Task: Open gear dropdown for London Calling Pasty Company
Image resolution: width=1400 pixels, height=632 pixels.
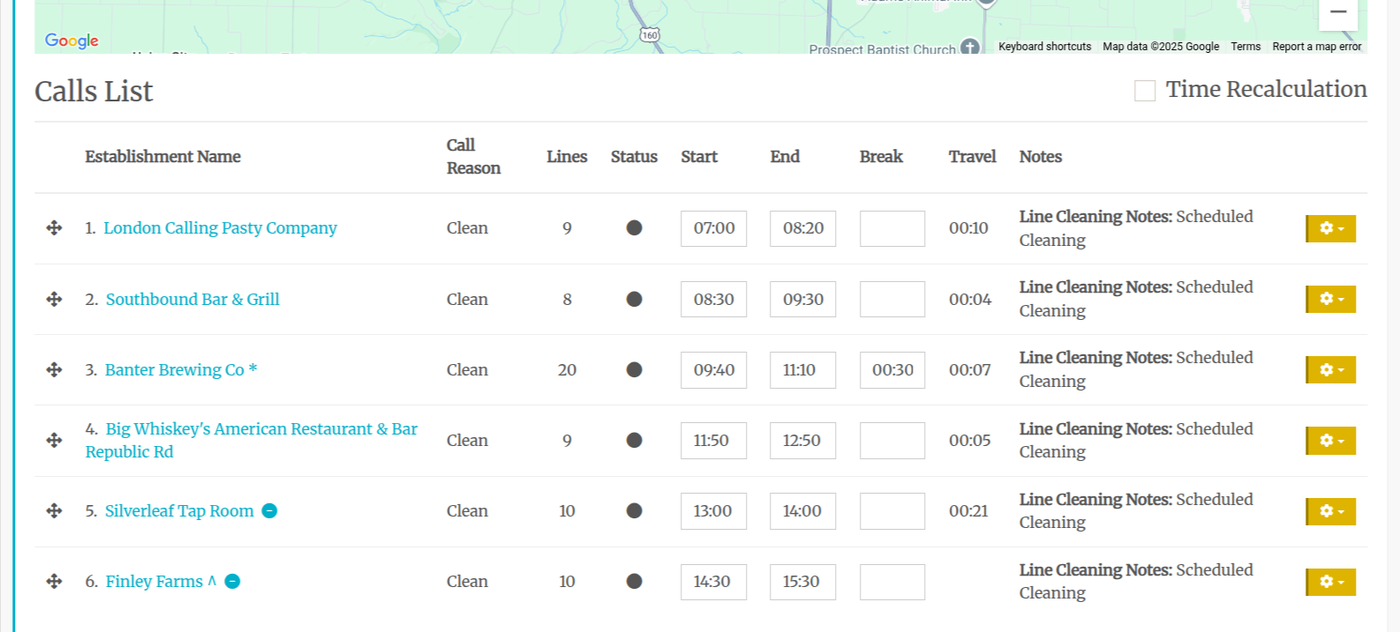Action: click(x=1331, y=228)
